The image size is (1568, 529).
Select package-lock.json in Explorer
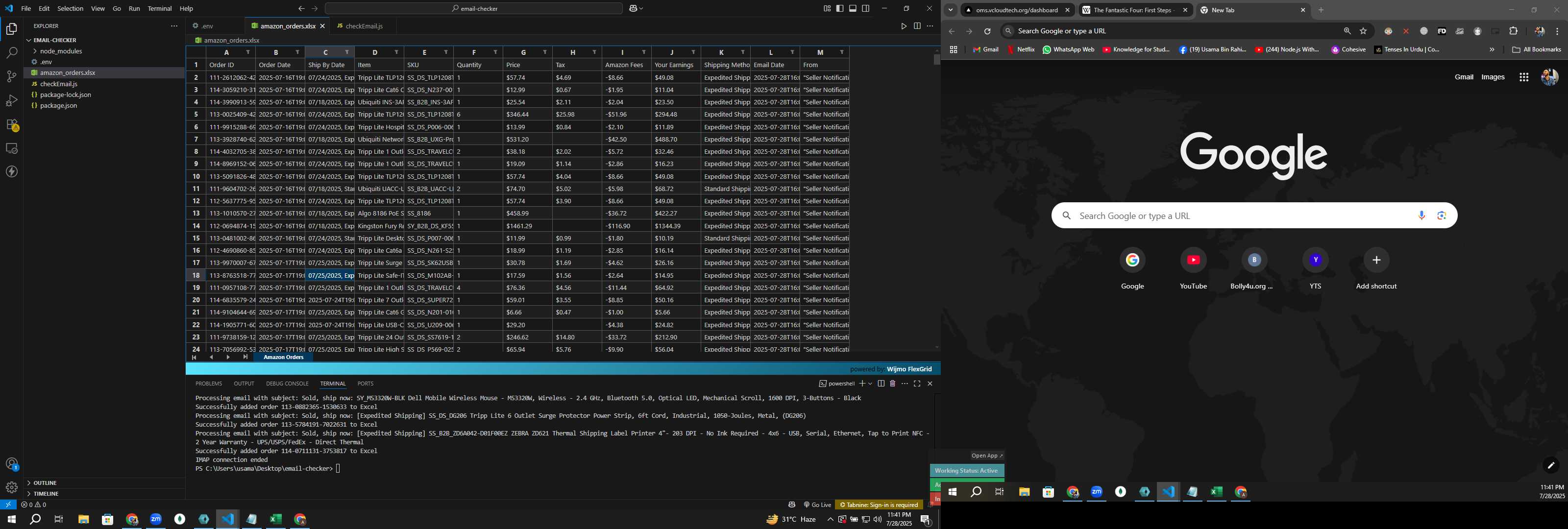pyautogui.click(x=65, y=95)
